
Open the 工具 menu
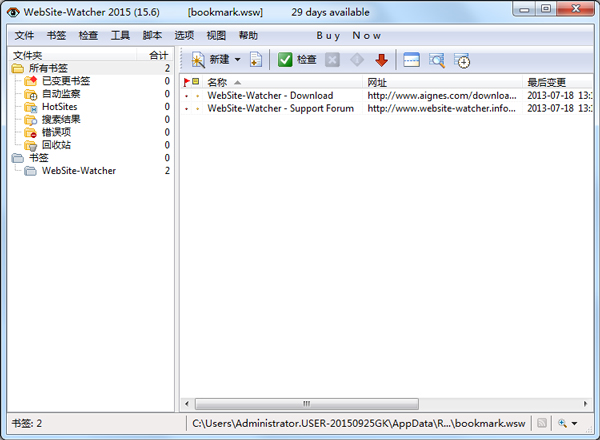coord(120,36)
